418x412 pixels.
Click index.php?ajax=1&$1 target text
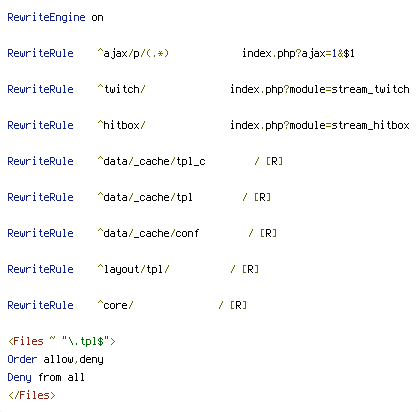tap(298, 53)
